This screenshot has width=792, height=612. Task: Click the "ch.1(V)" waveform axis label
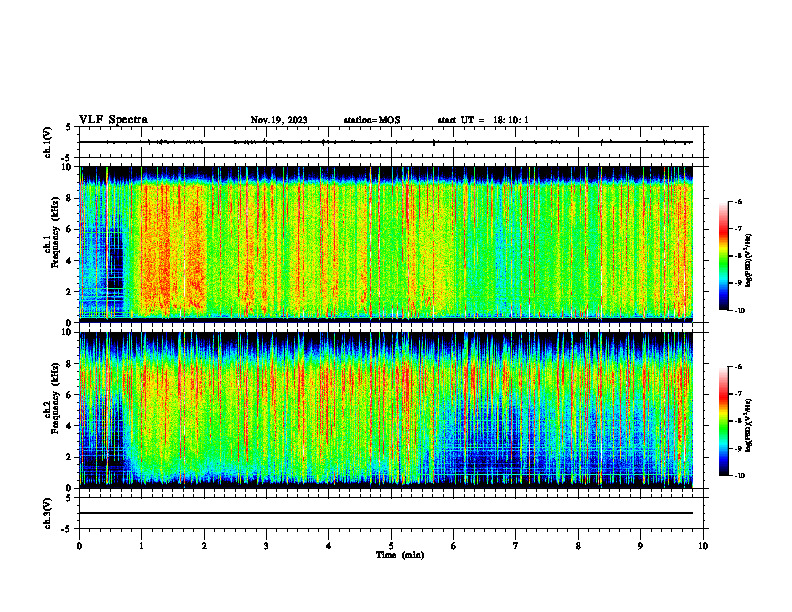click(x=48, y=142)
